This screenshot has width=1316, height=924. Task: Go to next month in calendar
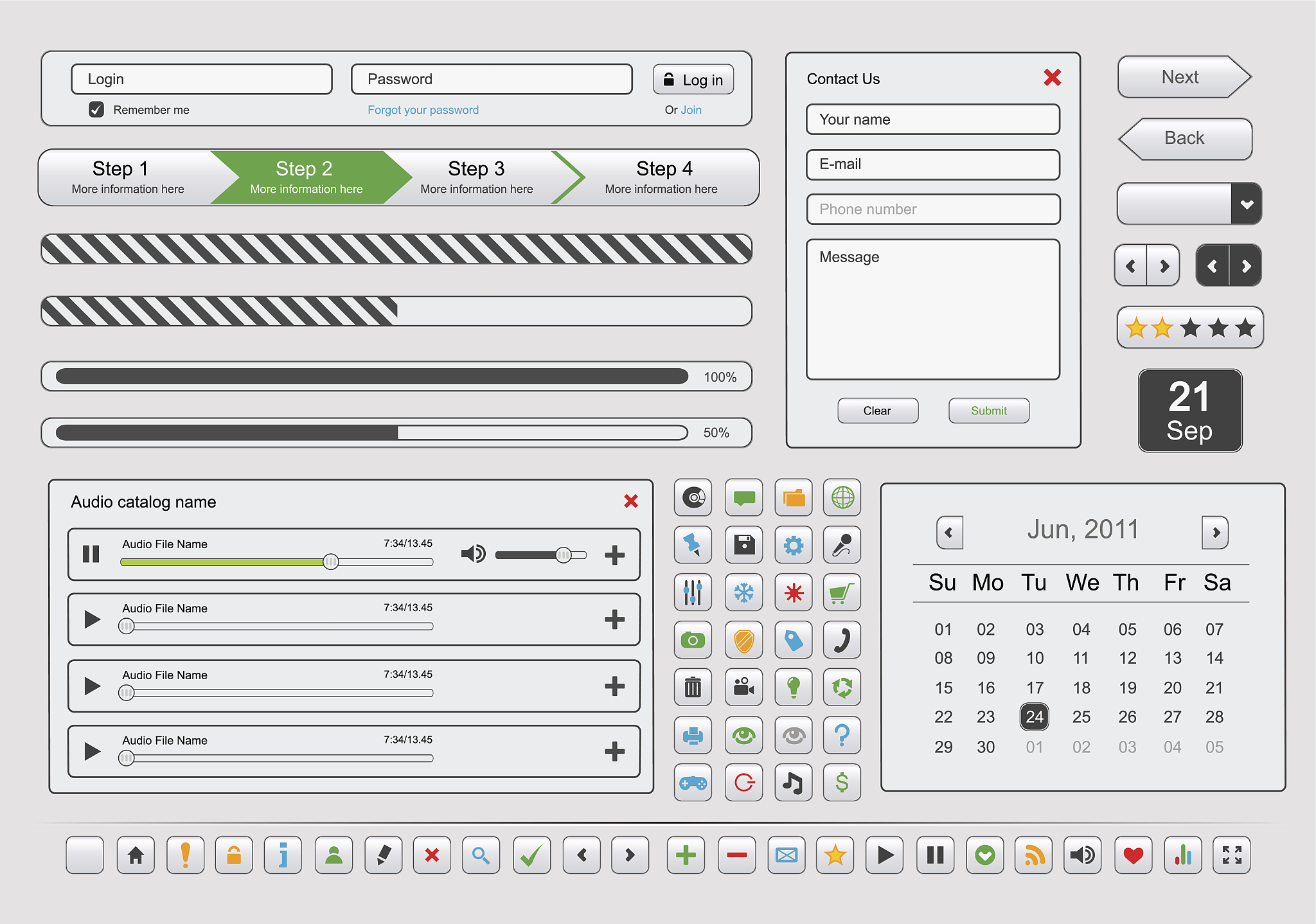tap(1215, 532)
